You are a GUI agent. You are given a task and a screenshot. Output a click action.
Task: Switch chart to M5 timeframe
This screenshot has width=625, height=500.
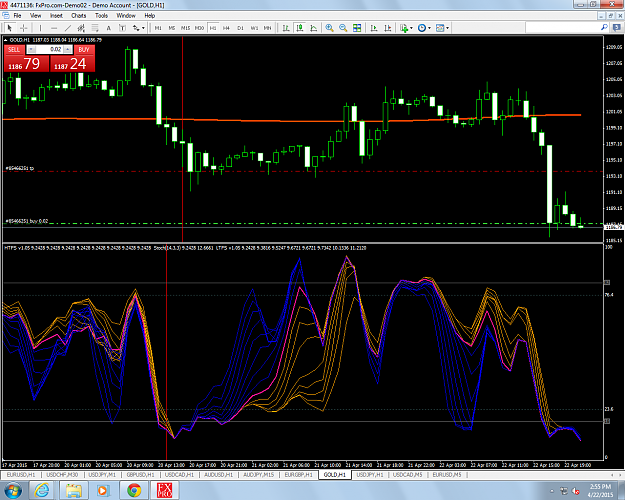[x=172, y=28]
